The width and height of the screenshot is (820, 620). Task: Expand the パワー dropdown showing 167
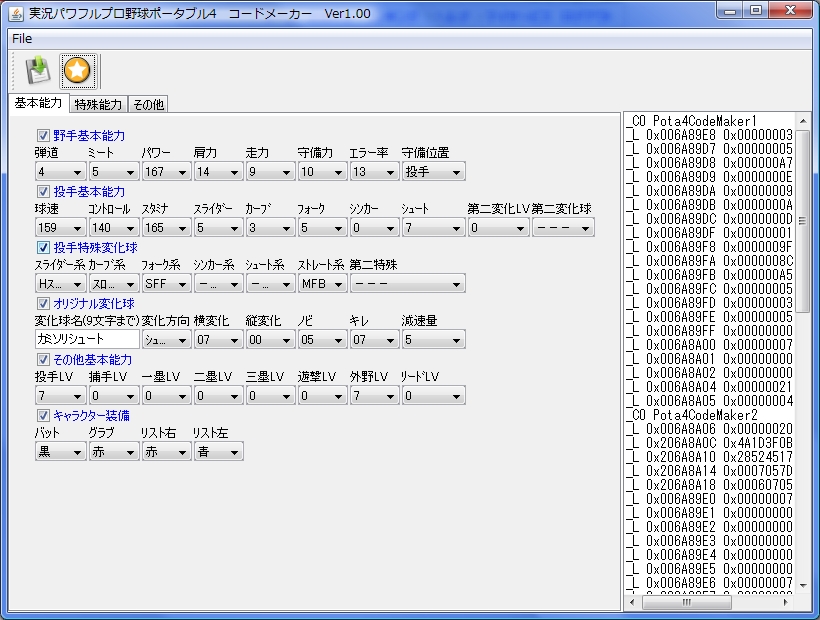point(165,171)
